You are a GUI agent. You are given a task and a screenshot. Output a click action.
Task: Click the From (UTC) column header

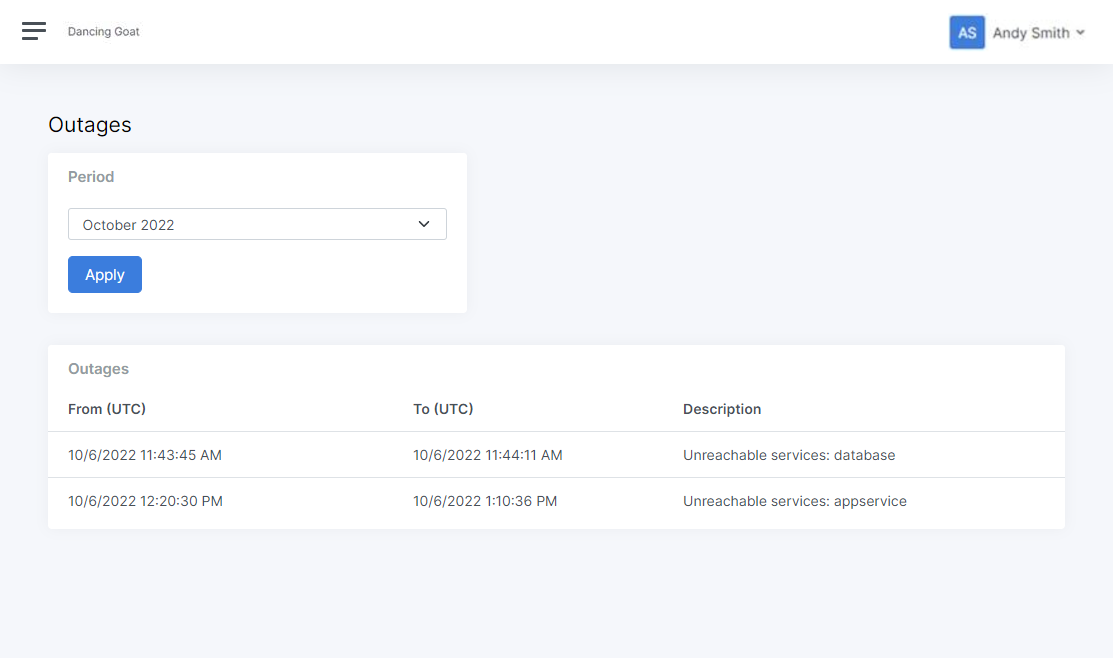(x=107, y=409)
